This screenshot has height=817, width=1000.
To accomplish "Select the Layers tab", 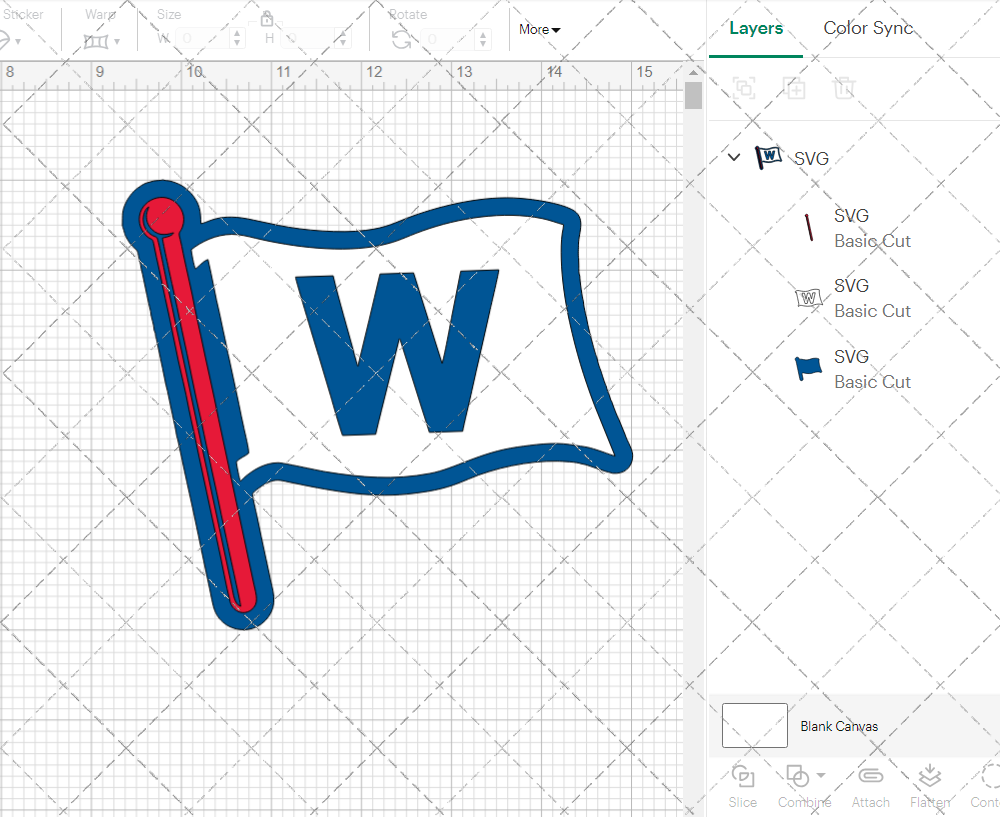I will [x=756, y=28].
